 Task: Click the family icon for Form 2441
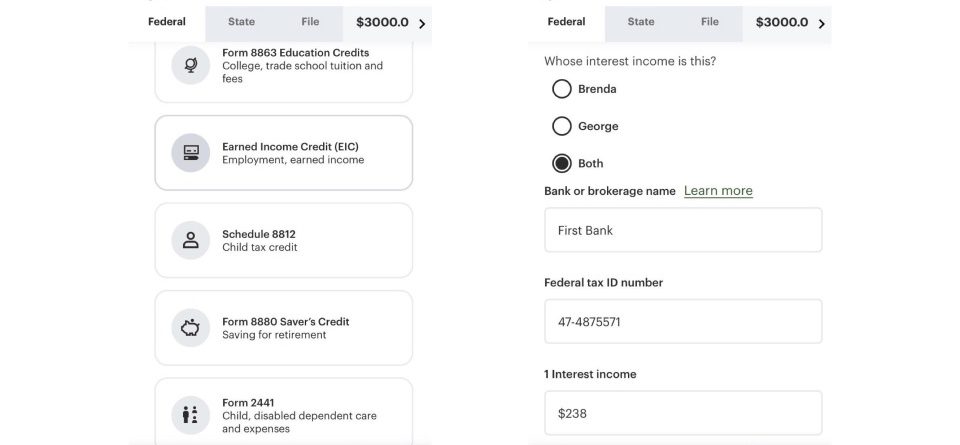pos(190,415)
